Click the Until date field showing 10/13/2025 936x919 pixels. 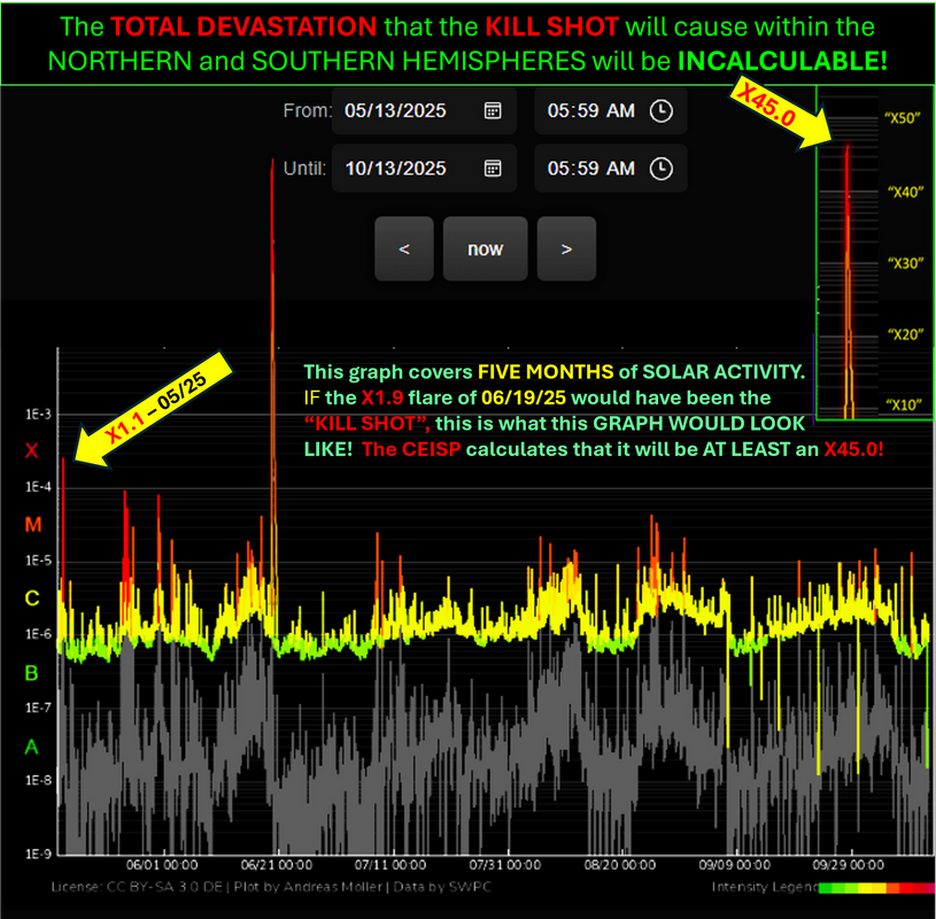tap(396, 169)
